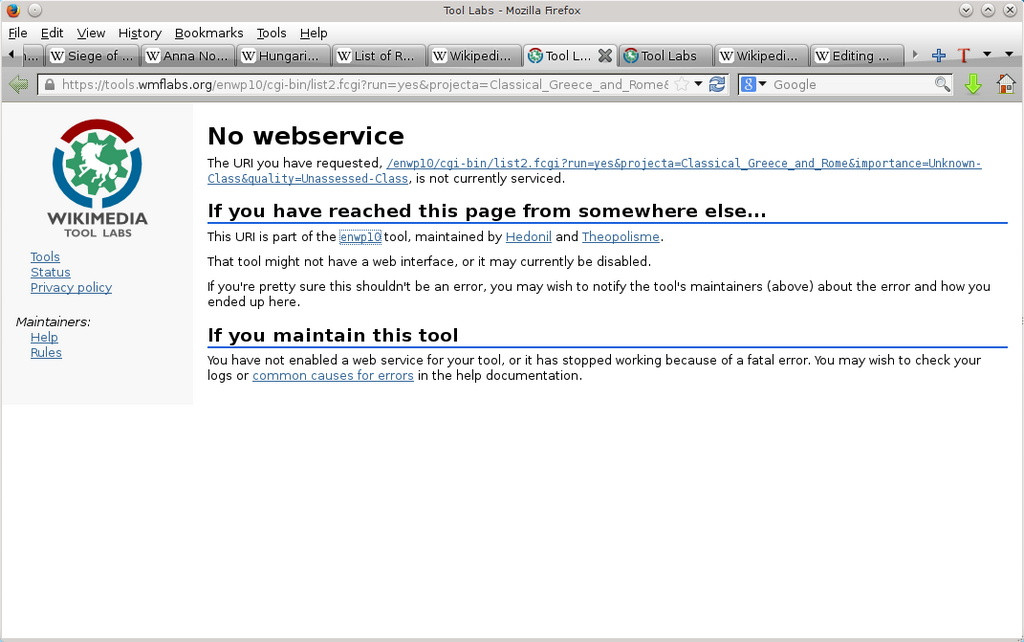This screenshot has height=642, width=1024.
Task: Reload the page with the refresh icon
Action: coord(717,85)
